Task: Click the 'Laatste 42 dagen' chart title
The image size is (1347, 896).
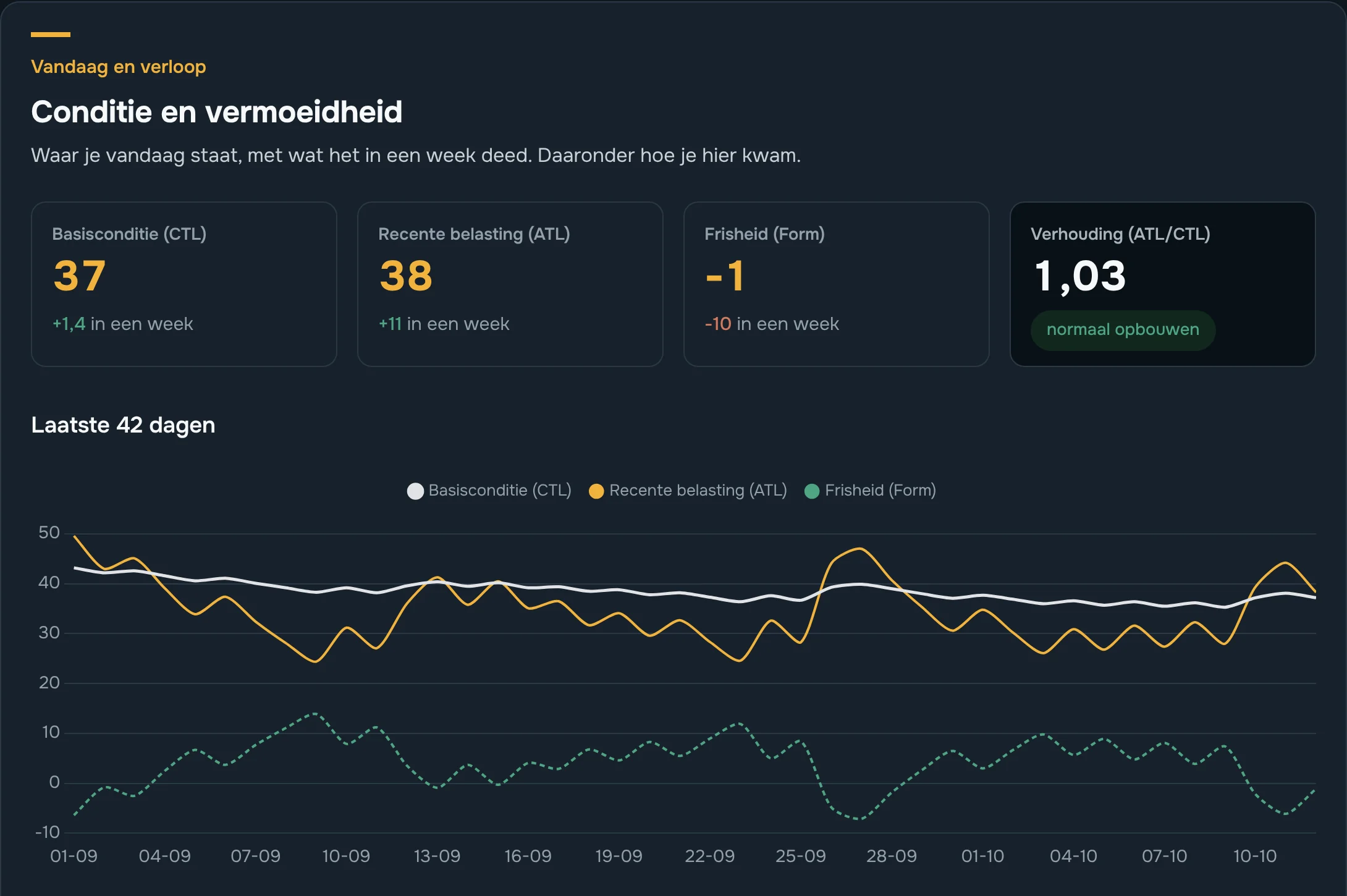Action: pyautogui.click(x=123, y=425)
